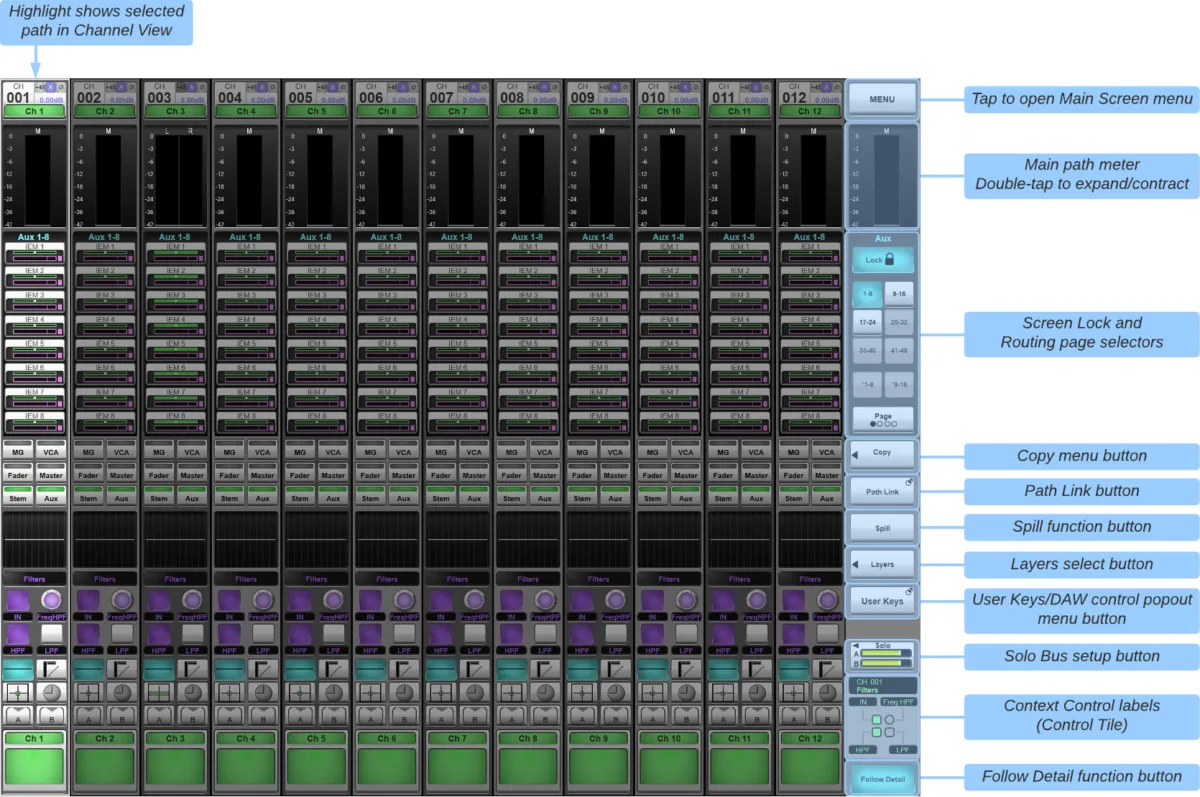Toggle the +48 phantom power on CH 002
The image size is (1200, 797).
pos(111,87)
